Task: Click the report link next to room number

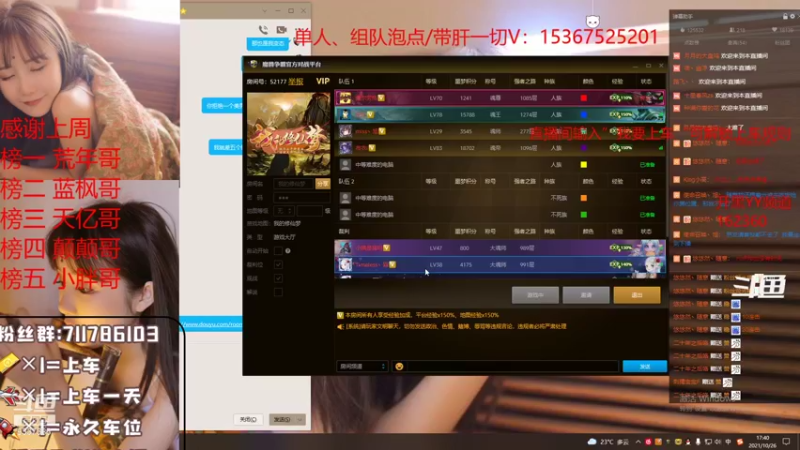Action: (x=295, y=81)
